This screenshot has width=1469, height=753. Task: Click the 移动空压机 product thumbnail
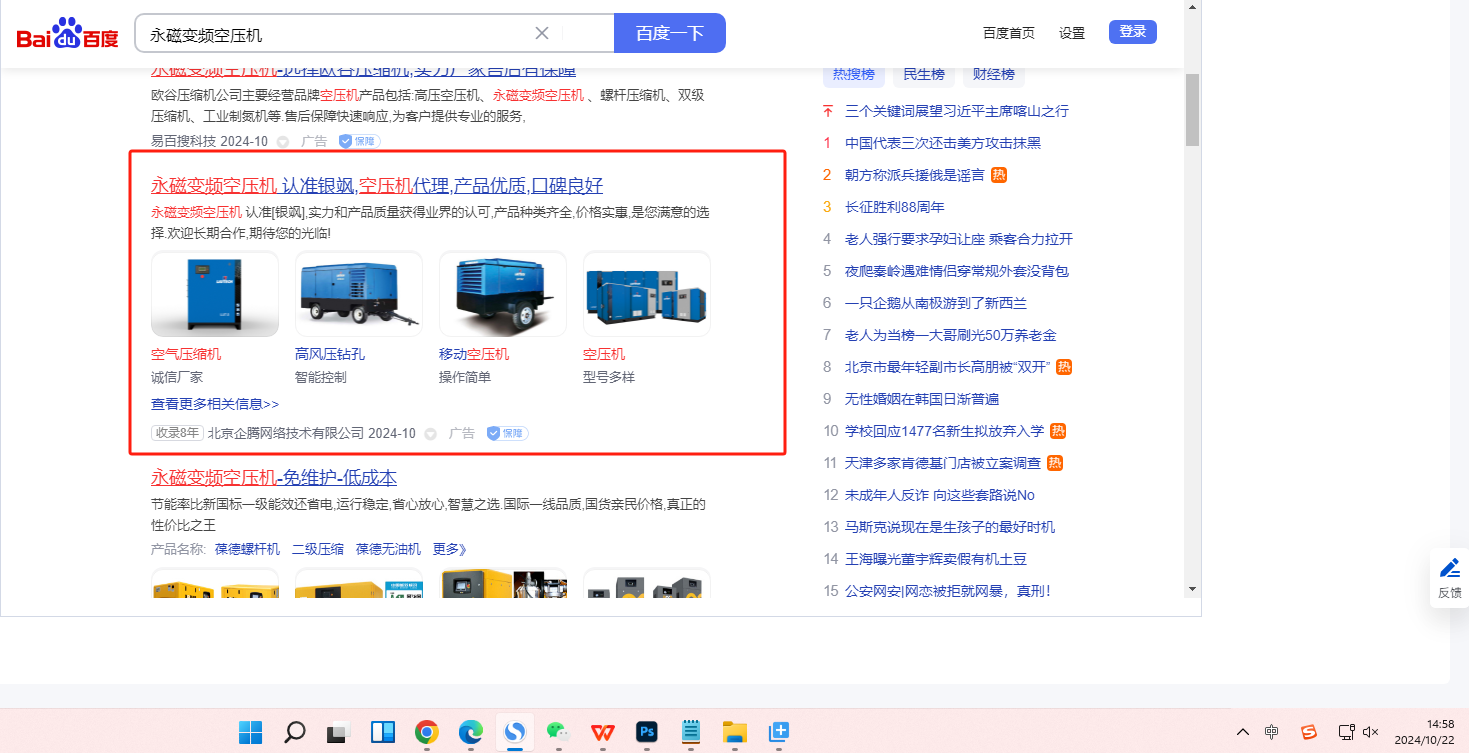(x=503, y=294)
